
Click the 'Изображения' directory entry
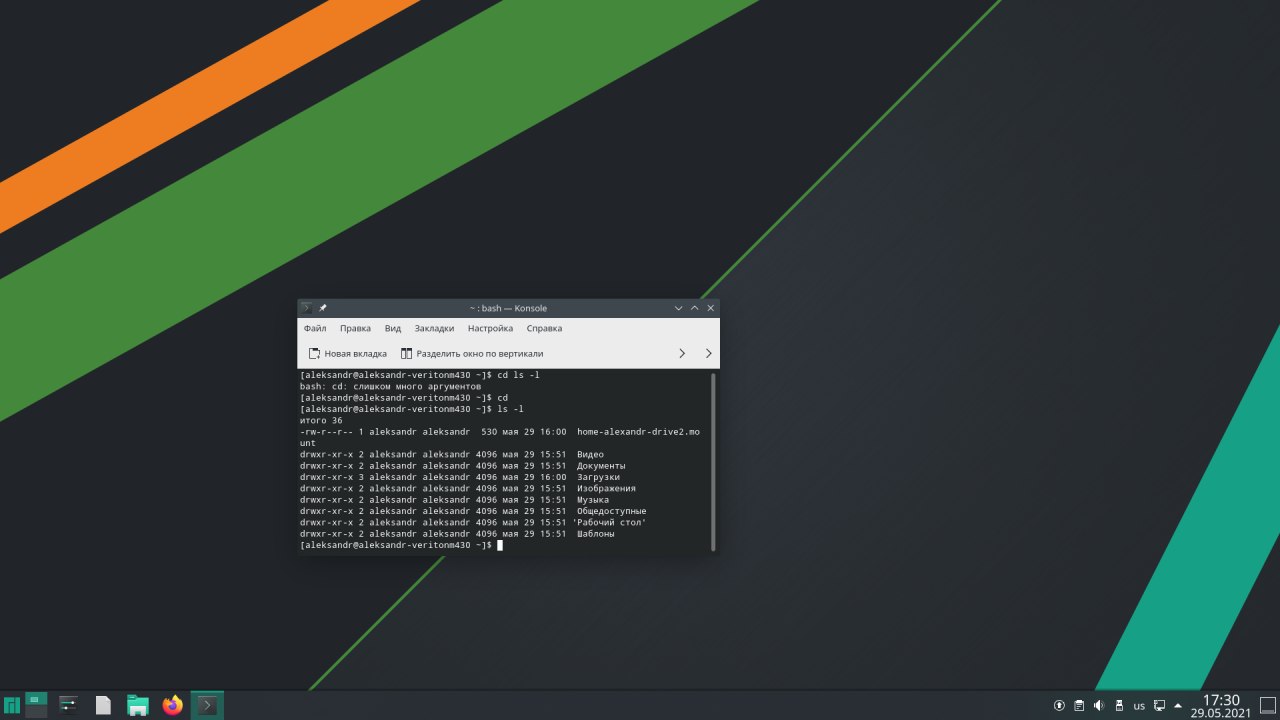(606, 488)
